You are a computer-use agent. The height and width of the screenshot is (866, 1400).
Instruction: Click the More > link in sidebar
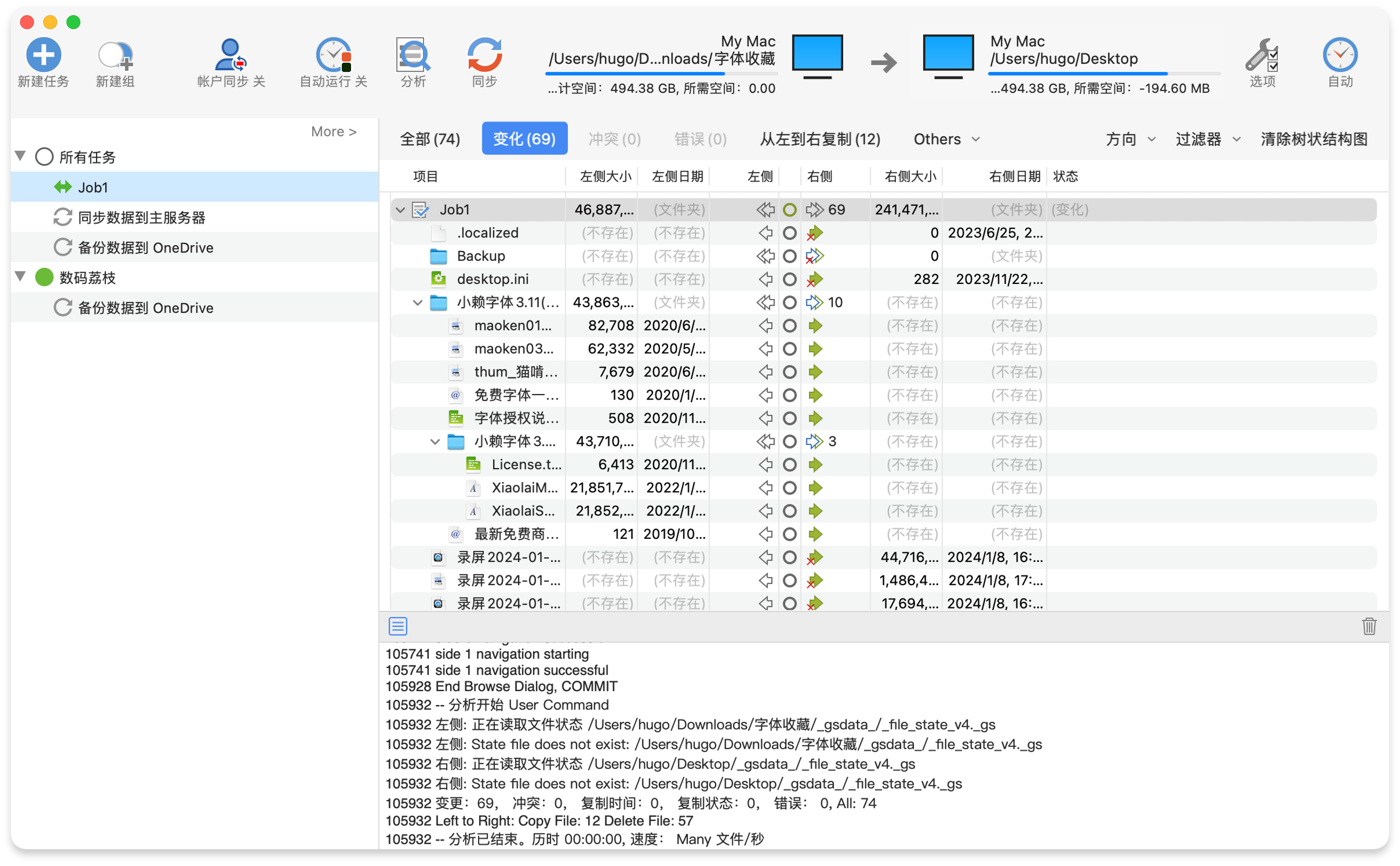[333, 132]
